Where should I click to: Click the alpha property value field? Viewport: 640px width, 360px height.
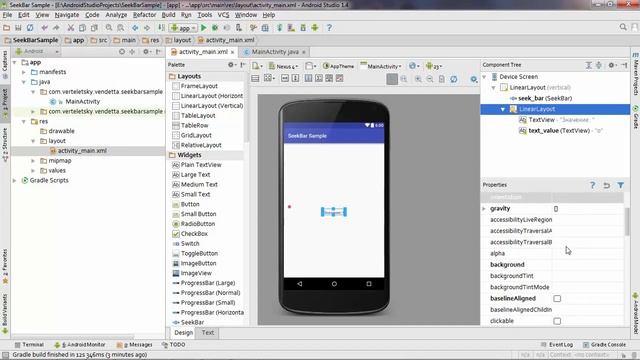pyautogui.click(x=588, y=253)
